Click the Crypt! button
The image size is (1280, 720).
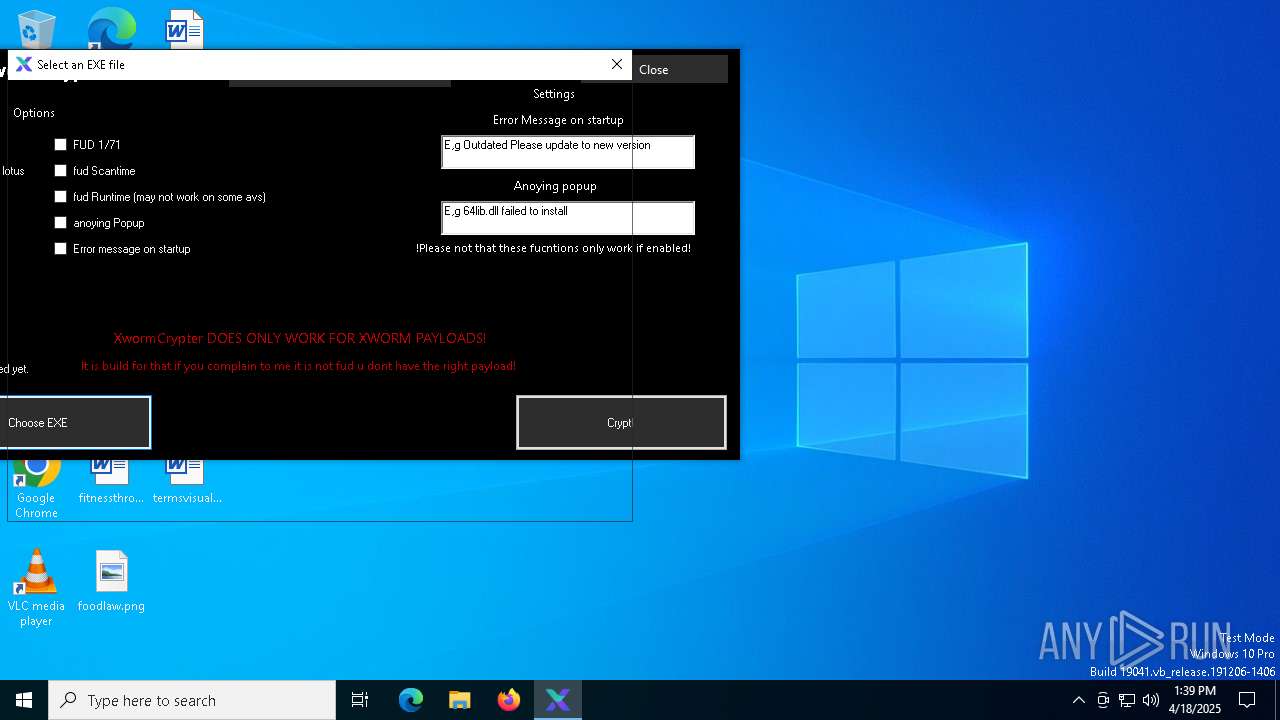tap(621, 423)
